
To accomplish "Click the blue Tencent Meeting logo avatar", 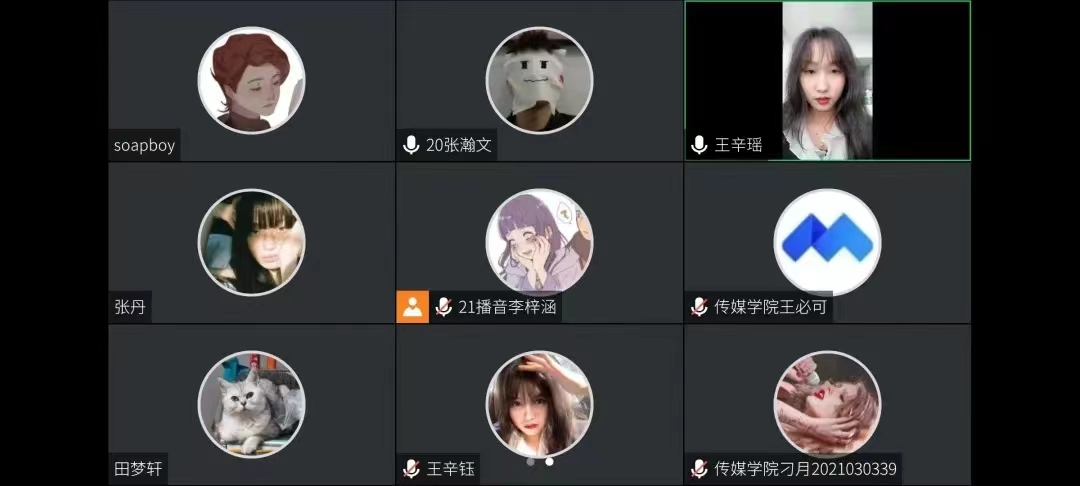I will pyautogui.click(x=827, y=242).
